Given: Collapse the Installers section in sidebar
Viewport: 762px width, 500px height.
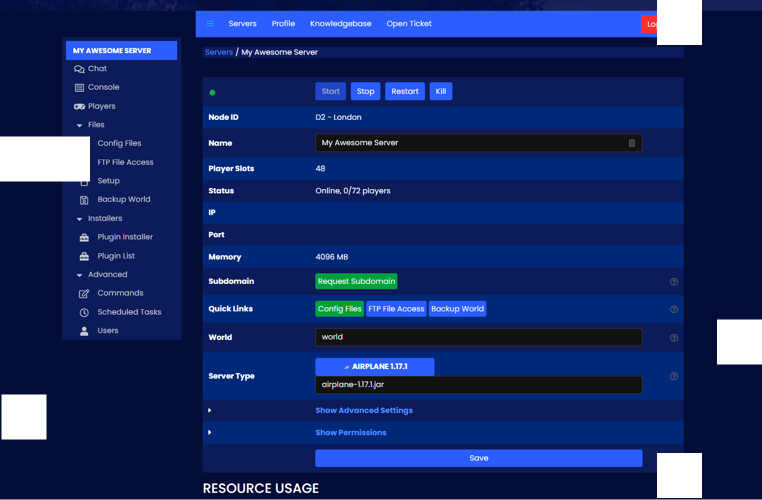Looking at the screenshot, I should pos(79,219).
